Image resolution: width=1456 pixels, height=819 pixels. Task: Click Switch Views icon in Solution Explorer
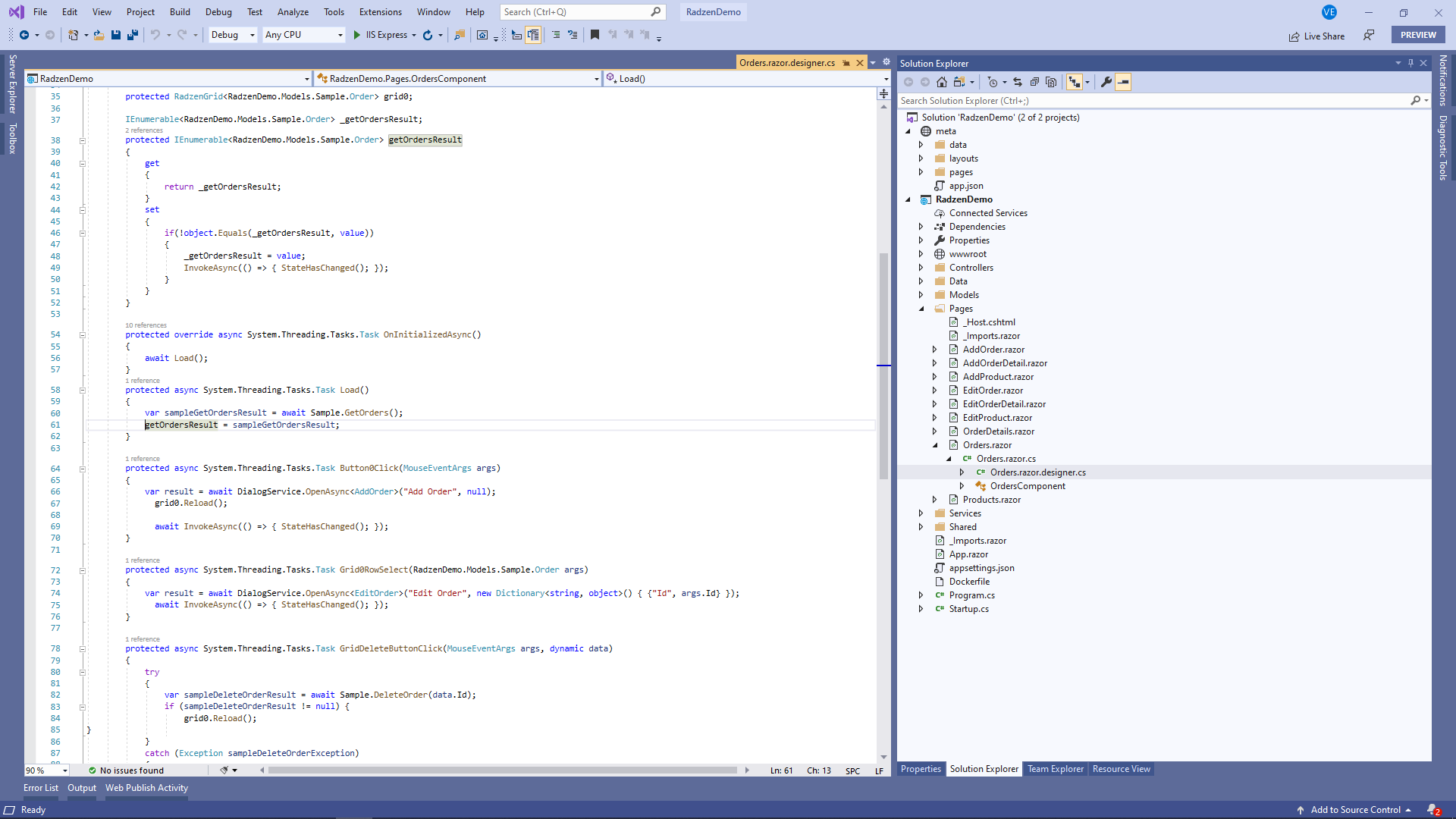point(959,82)
